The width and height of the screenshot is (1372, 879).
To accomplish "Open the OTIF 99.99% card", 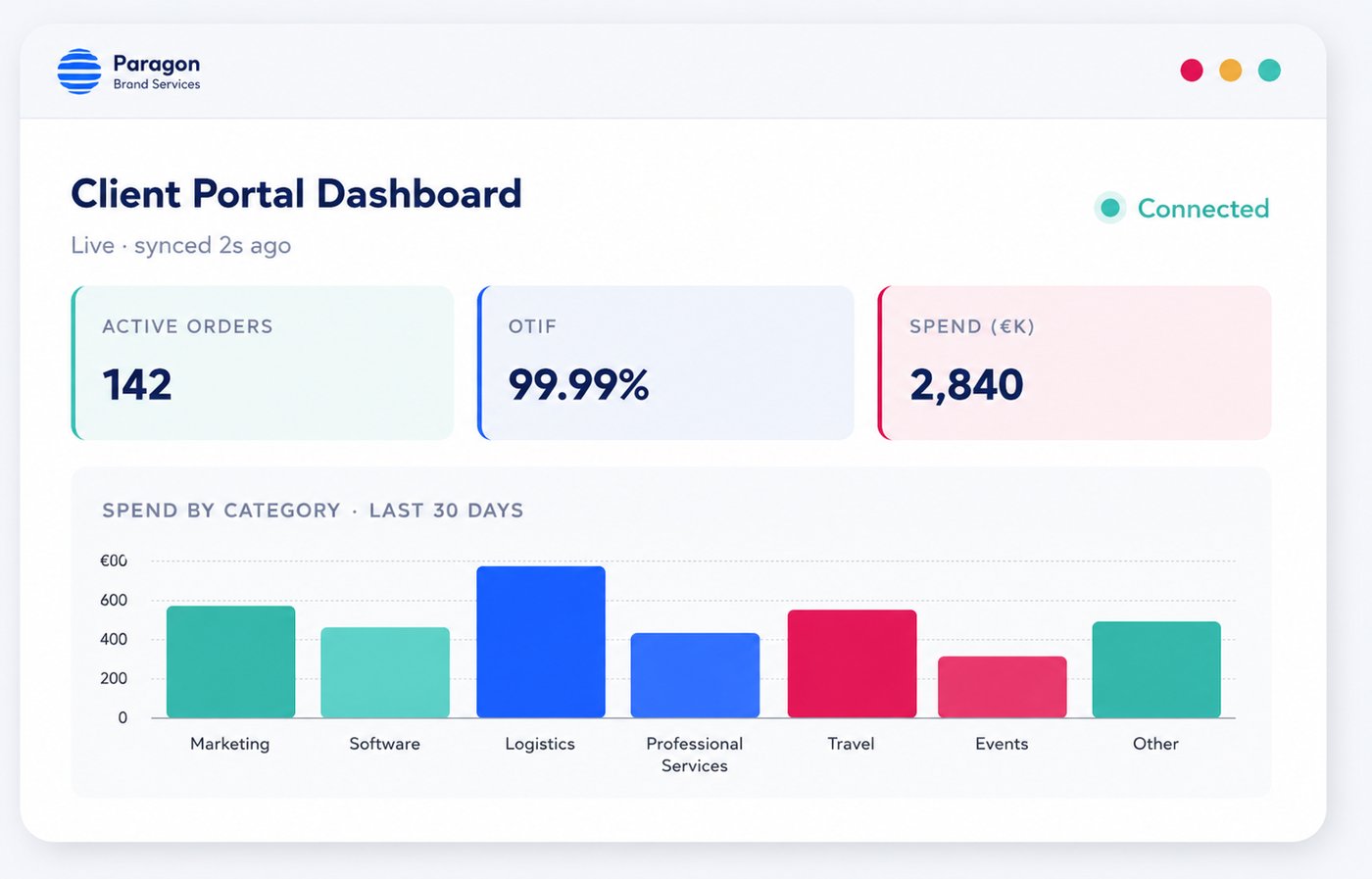I will coord(665,363).
